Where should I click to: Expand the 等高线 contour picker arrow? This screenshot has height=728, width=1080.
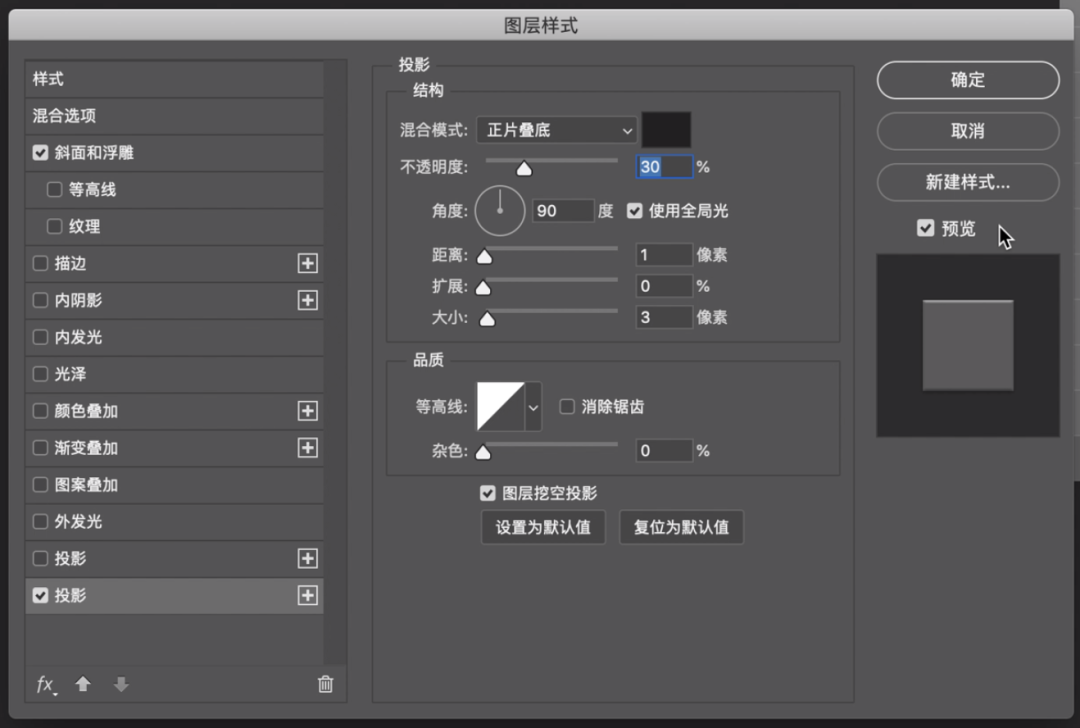coord(533,407)
